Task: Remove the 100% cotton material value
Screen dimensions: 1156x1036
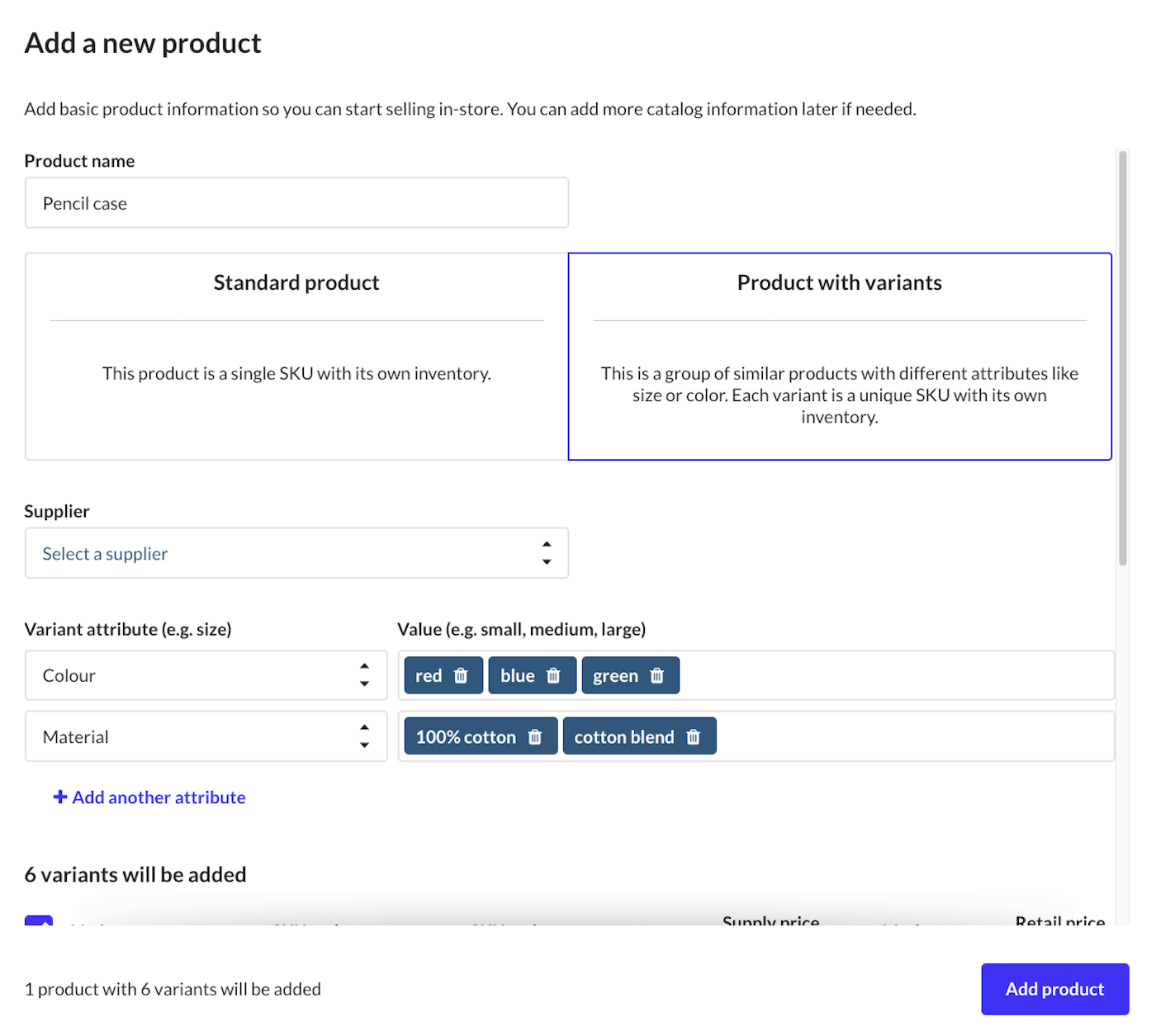Action: pyautogui.click(x=536, y=736)
